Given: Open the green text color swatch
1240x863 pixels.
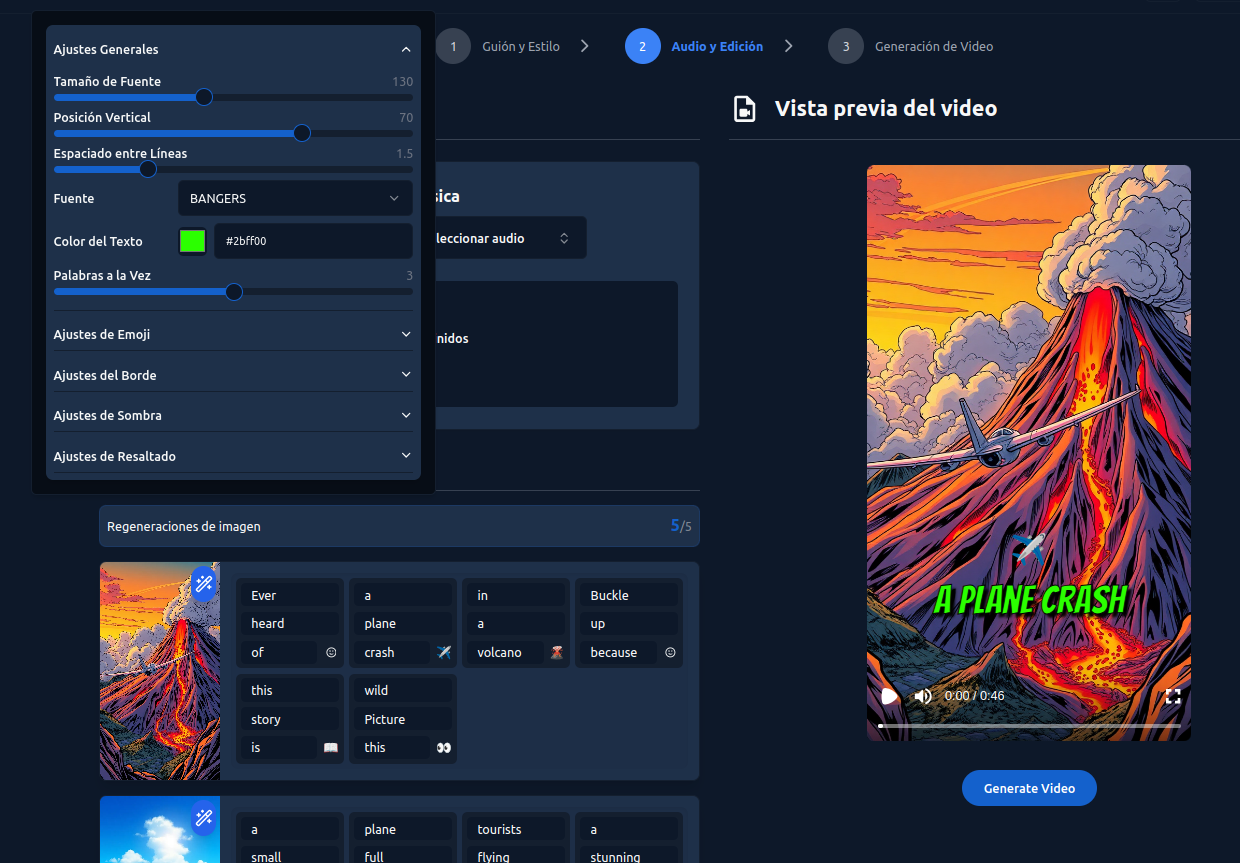Looking at the screenshot, I should coord(192,241).
